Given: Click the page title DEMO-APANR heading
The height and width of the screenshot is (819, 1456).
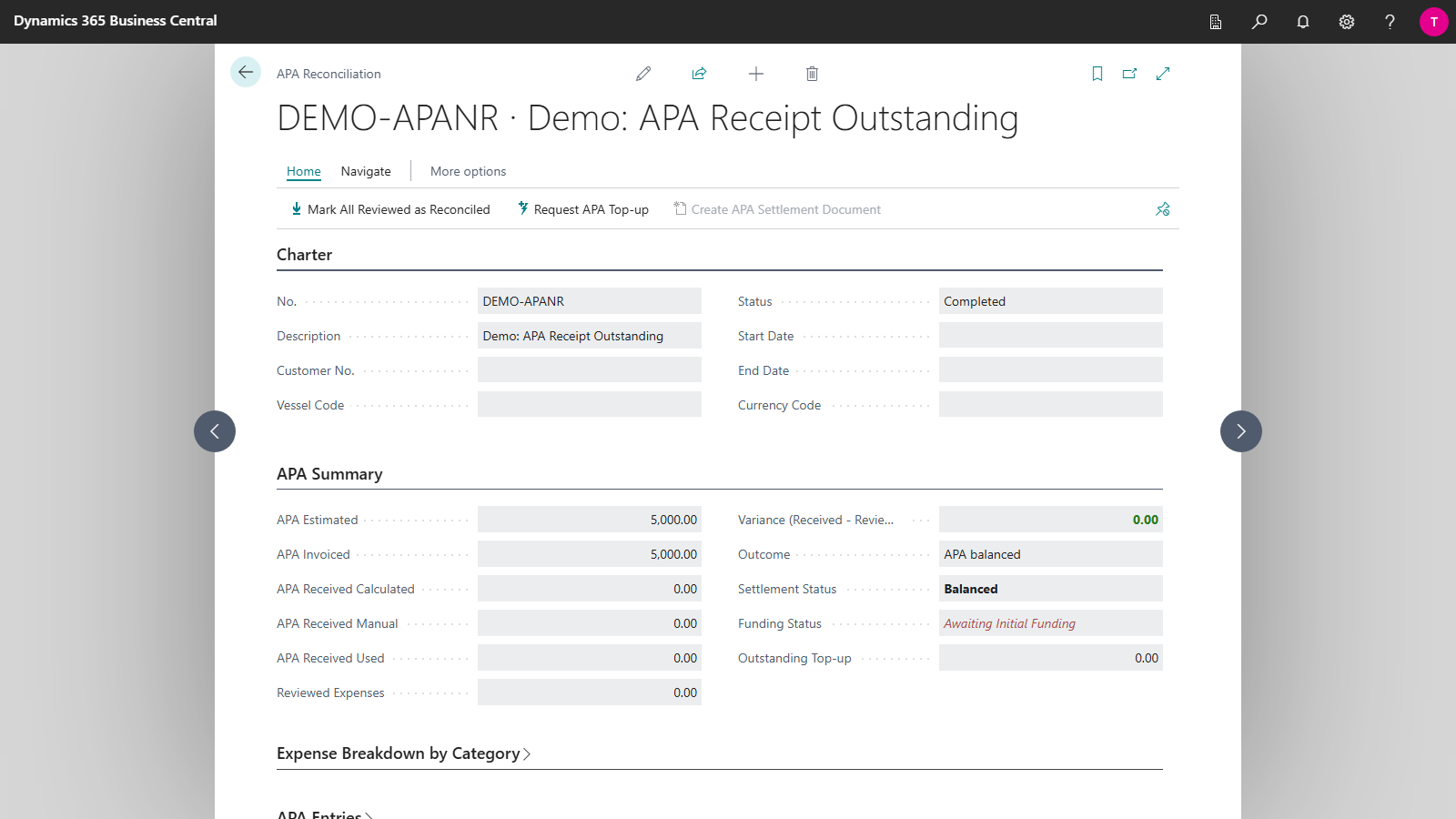Looking at the screenshot, I should coord(647,118).
